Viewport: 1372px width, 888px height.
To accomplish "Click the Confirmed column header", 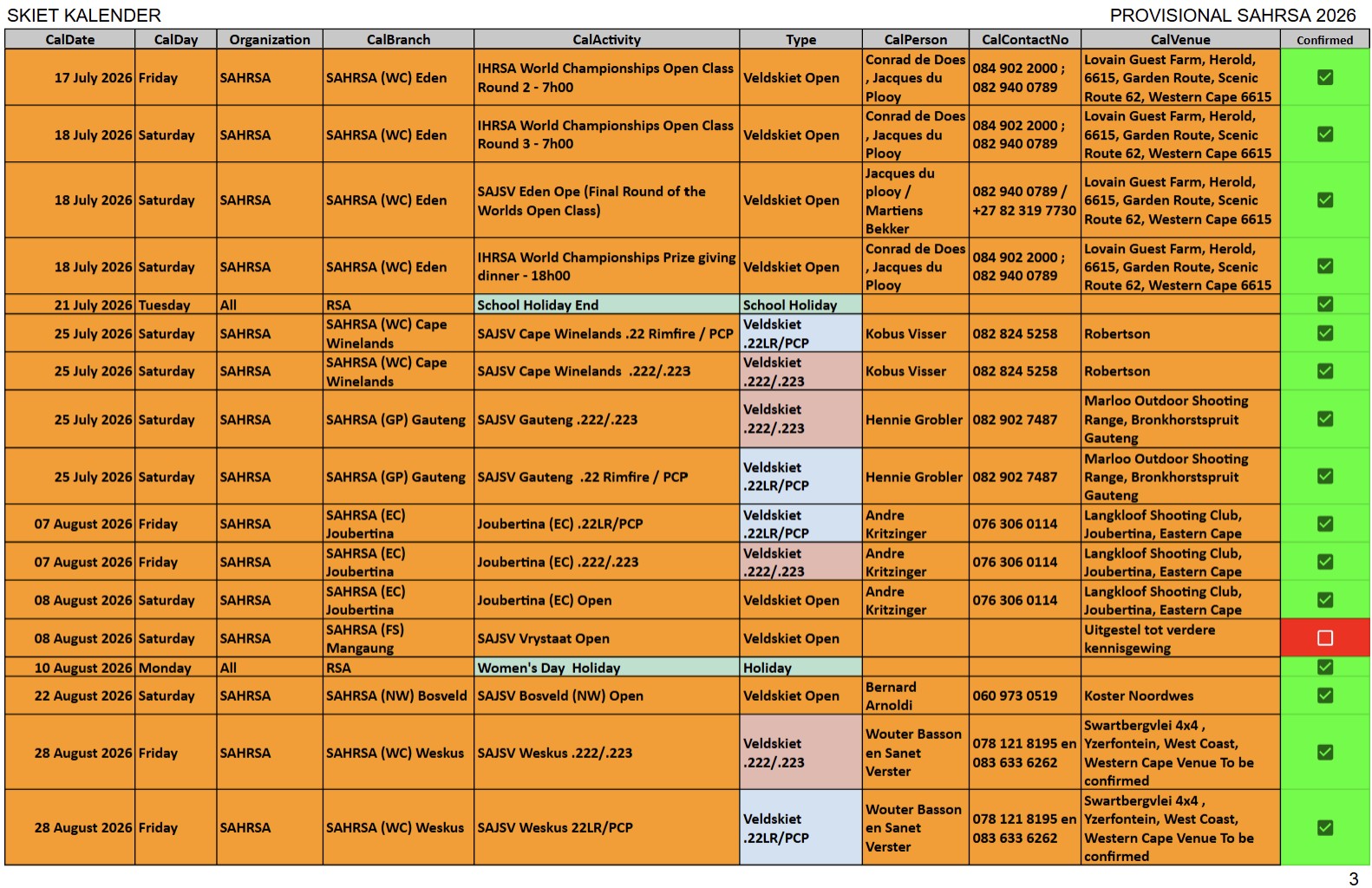I will coord(1325,40).
